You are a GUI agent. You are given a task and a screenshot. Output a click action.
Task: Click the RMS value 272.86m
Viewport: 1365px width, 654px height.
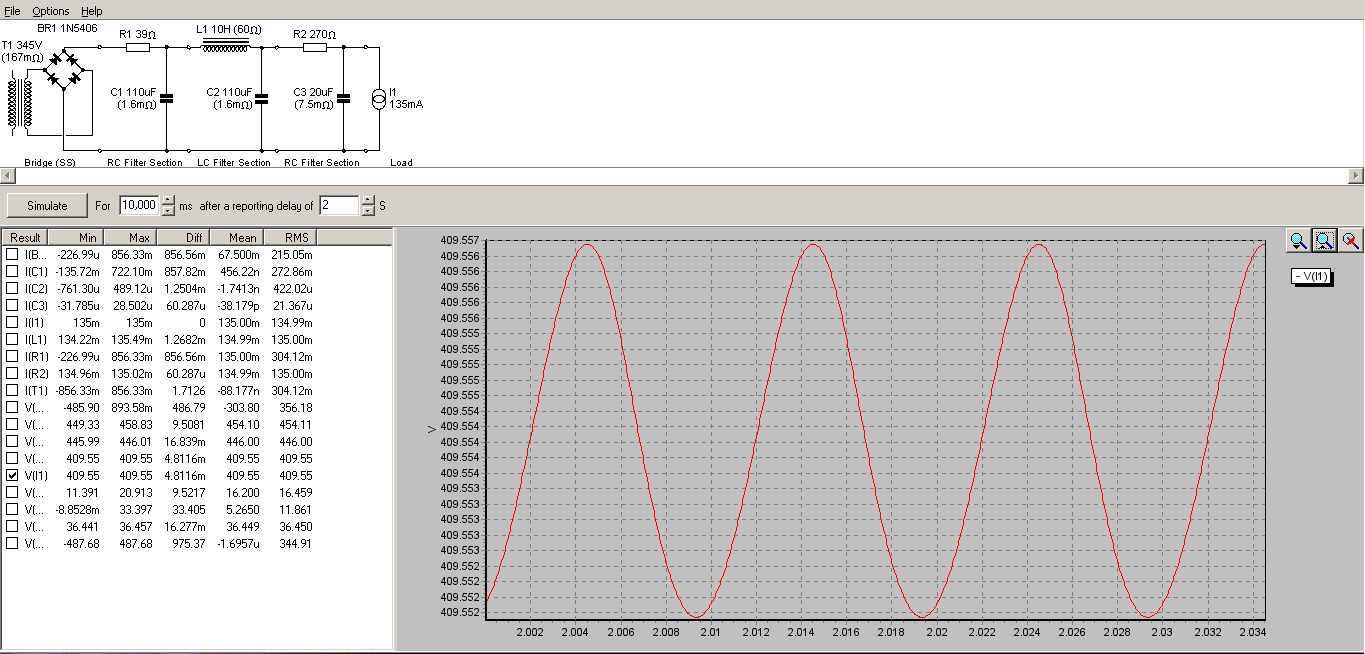point(293,271)
